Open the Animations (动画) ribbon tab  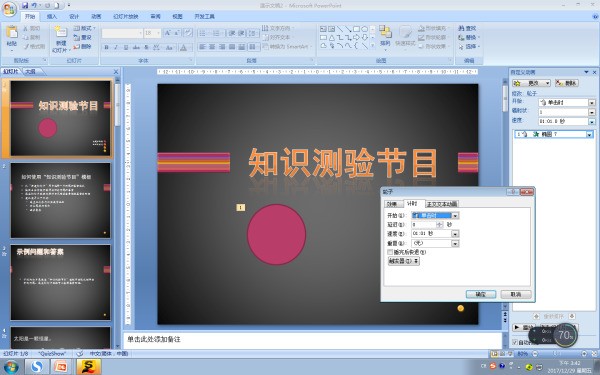(x=96, y=16)
